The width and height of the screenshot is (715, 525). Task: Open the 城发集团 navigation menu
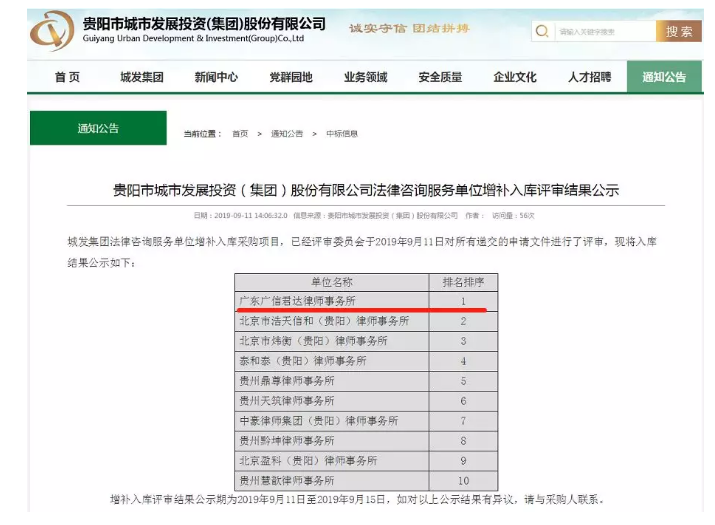click(x=141, y=78)
